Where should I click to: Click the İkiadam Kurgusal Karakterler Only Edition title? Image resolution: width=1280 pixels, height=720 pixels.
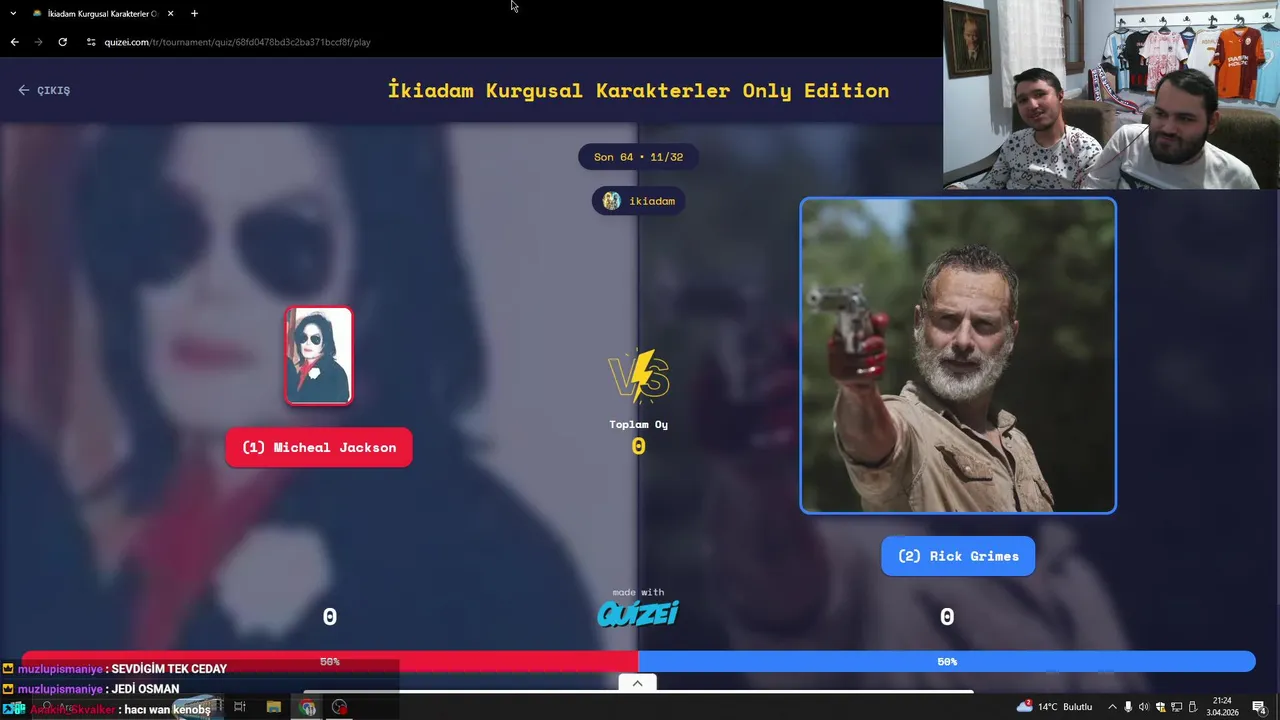tap(638, 90)
